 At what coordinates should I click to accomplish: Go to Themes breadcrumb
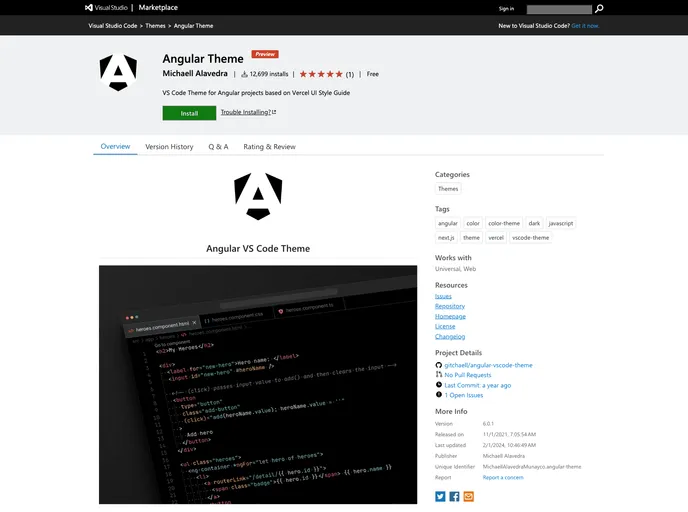coord(155,26)
